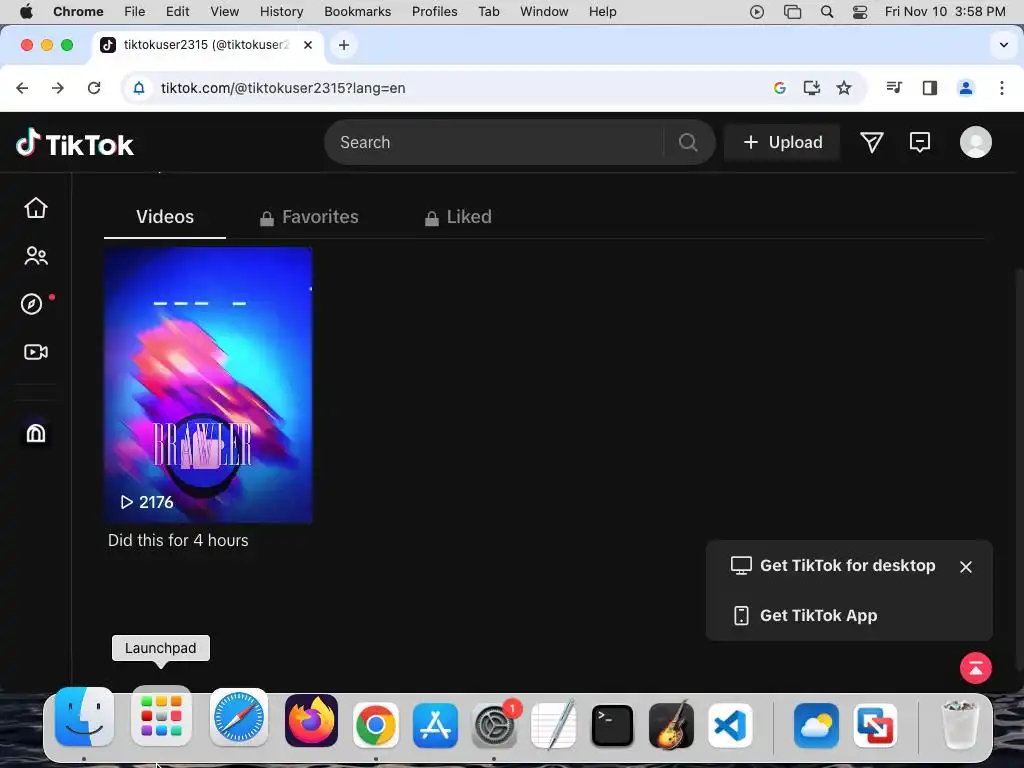Image resolution: width=1024 pixels, height=768 pixels.
Task: Click the Upload button
Action: point(782,142)
